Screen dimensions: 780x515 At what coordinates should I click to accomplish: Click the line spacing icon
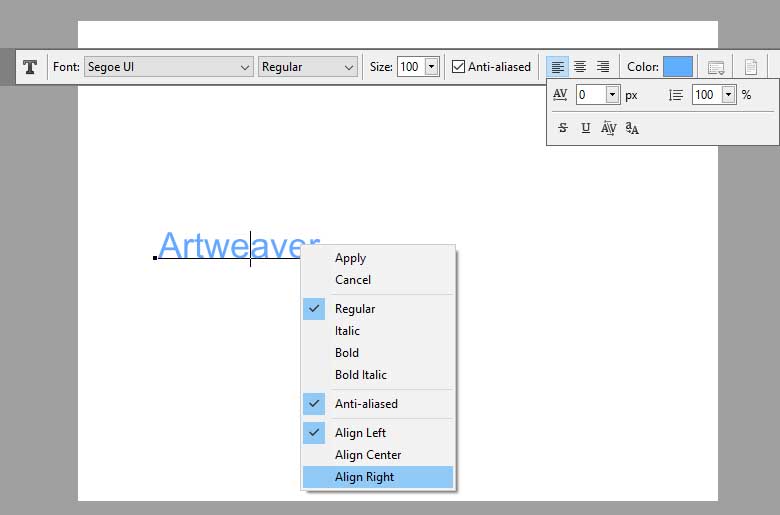(x=676, y=95)
